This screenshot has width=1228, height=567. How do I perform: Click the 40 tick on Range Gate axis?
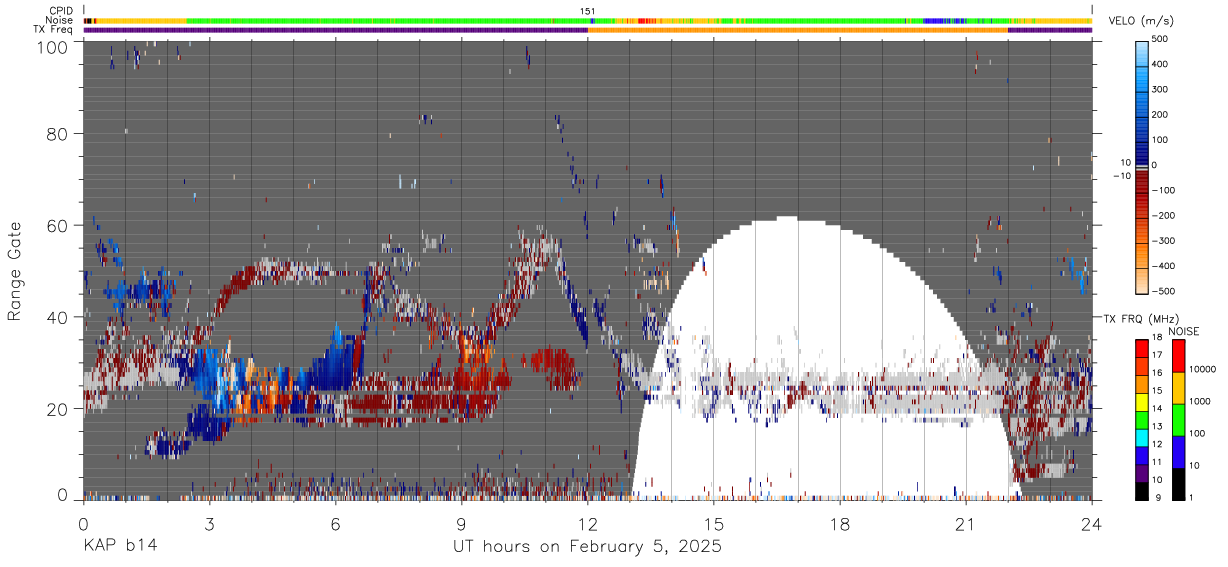56,317
